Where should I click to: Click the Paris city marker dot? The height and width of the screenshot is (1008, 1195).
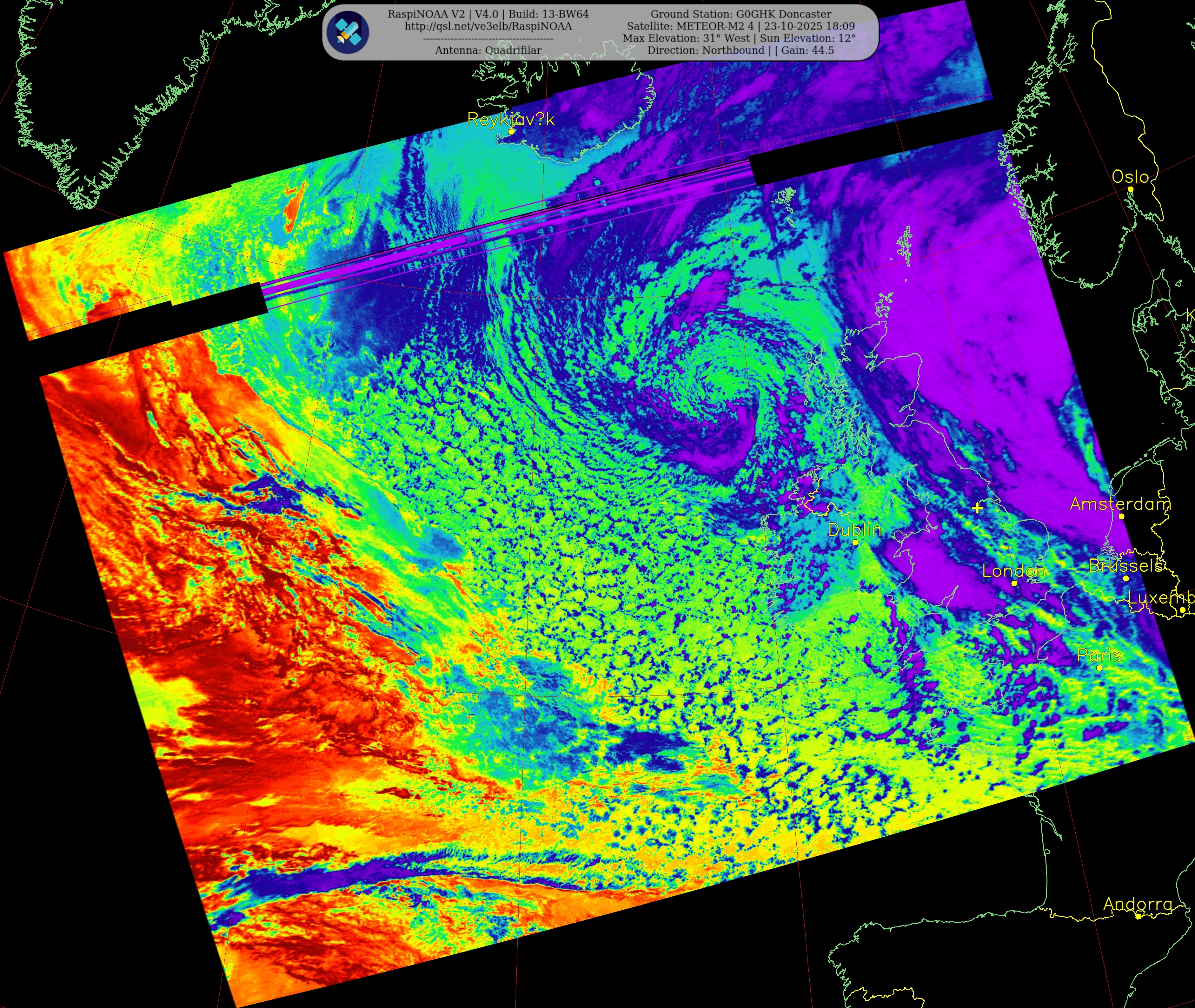(1099, 668)
